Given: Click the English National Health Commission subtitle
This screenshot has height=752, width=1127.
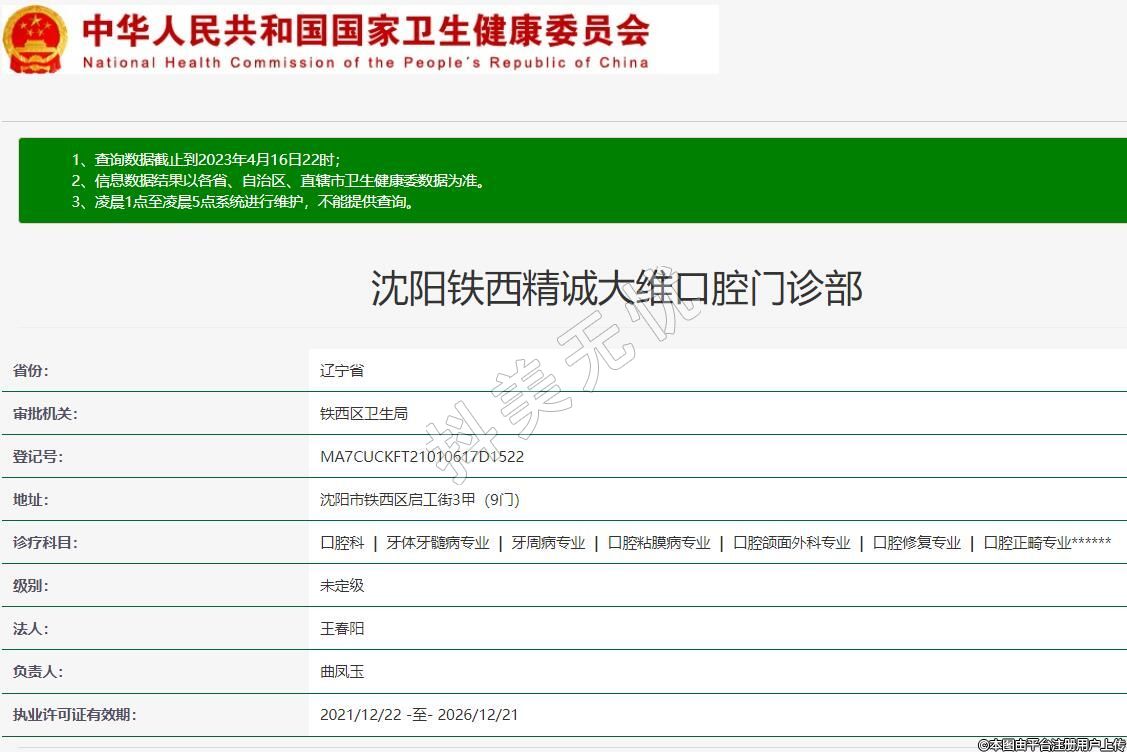Looking at the screenshot, I should (x=365, y=62).
